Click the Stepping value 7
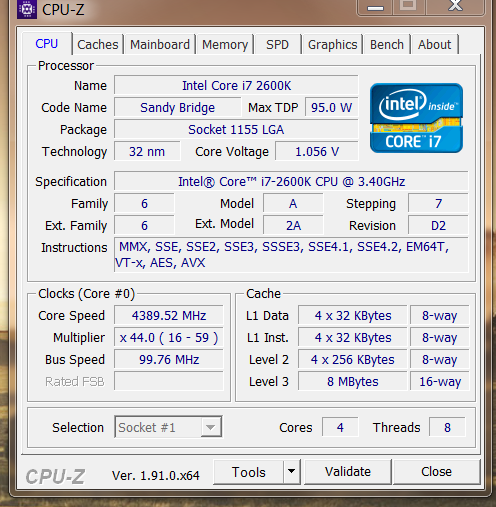Image resolution: width=496 pixels, height=507 pixels. click(438, 204)
